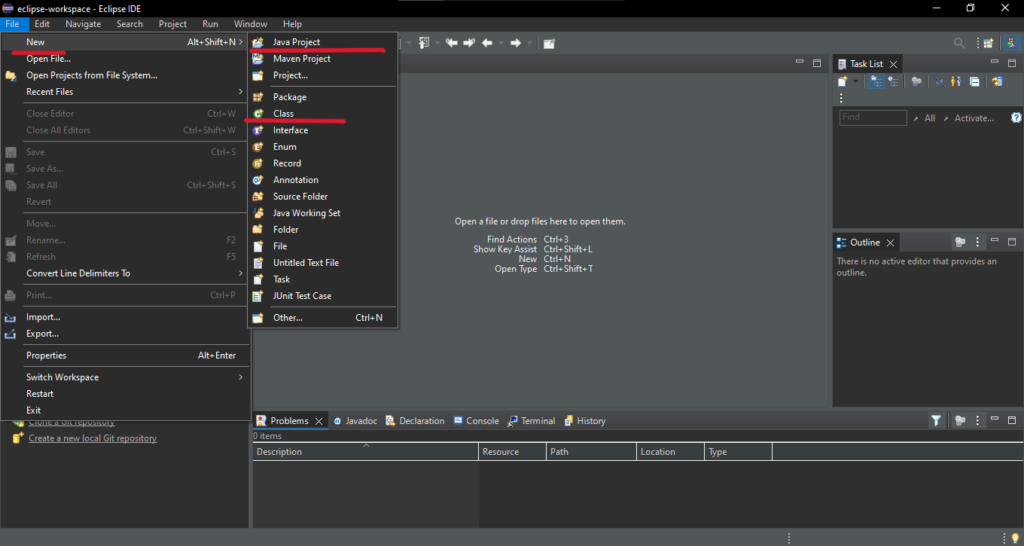This screenshot has width=1024, height=546.
Task: Choose Untitled Text File entry
Action: pyautogui.click(x=323, y=263)
